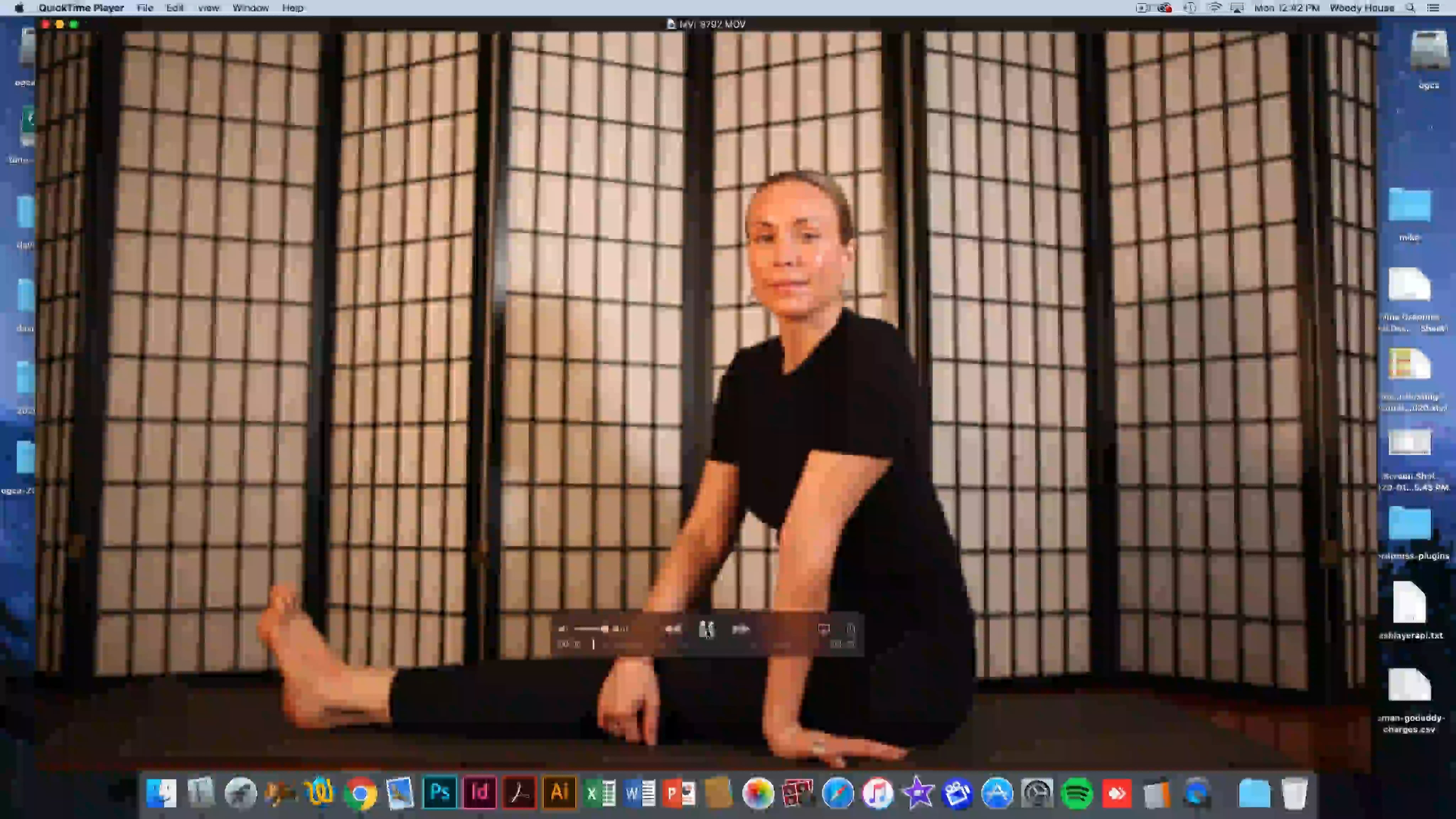Click the share icon in player controls
This screenshot has height=819, width=1456.
click(850, 629)
